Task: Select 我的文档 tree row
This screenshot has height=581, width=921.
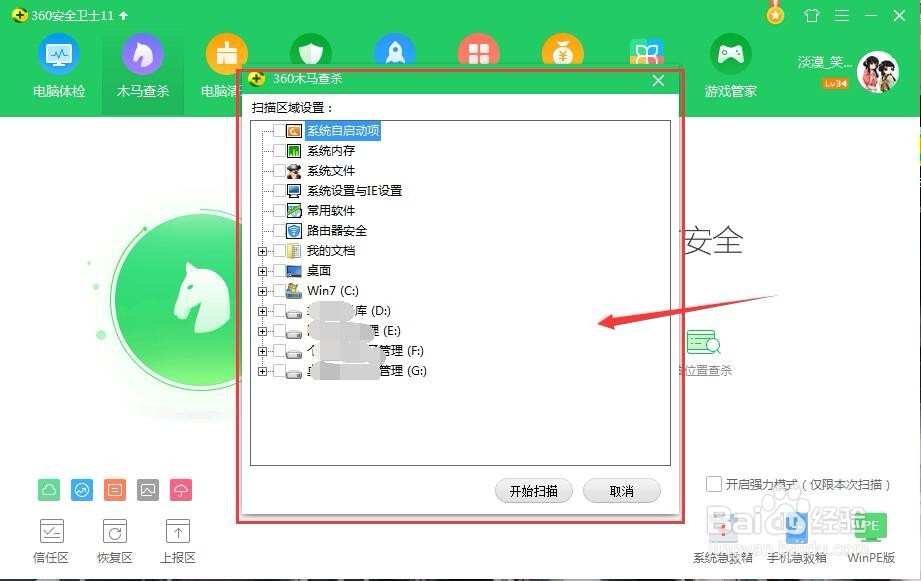Action: pos(331,251)
